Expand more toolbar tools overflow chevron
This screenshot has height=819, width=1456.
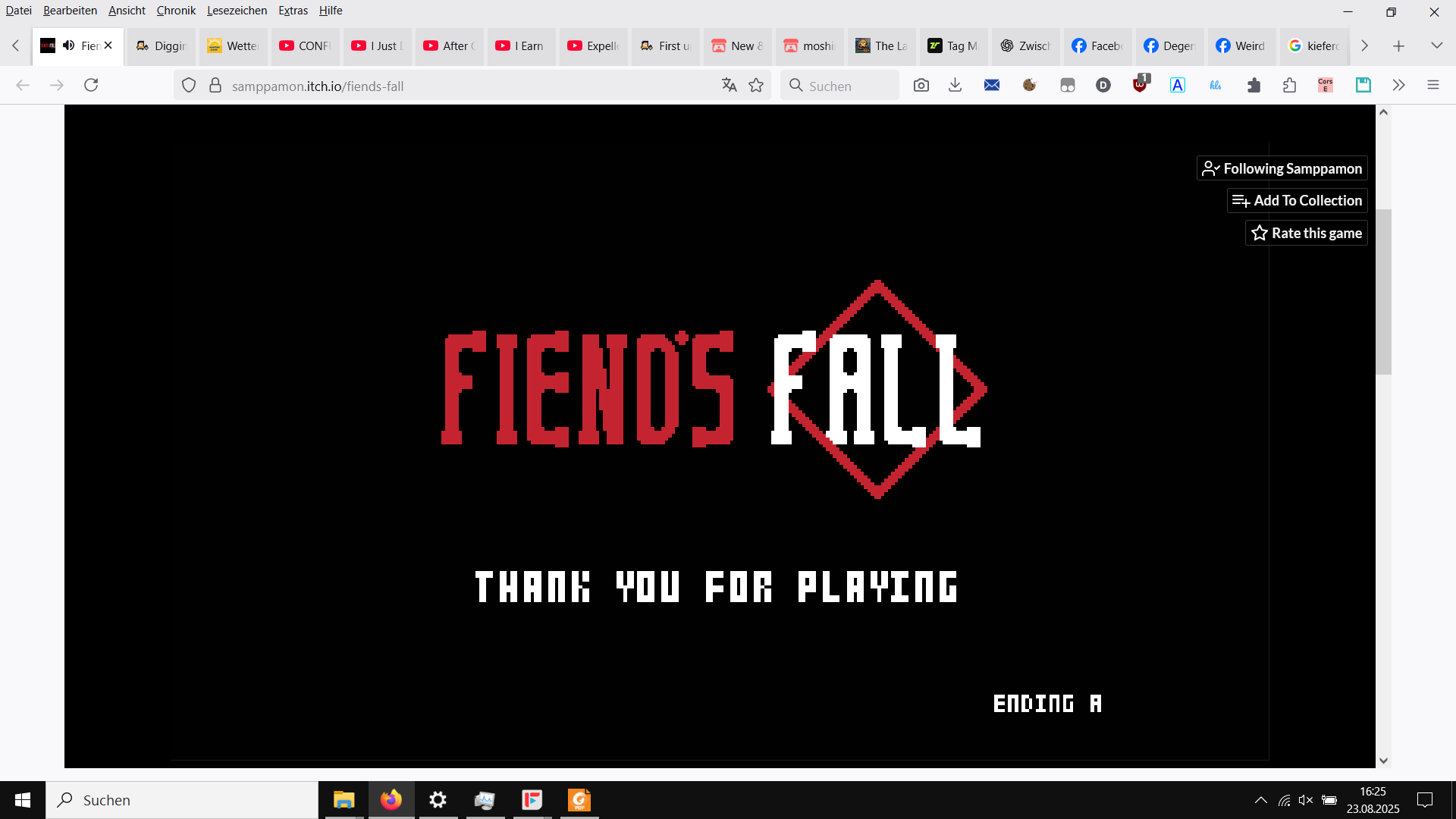(x=1398, y=86)
